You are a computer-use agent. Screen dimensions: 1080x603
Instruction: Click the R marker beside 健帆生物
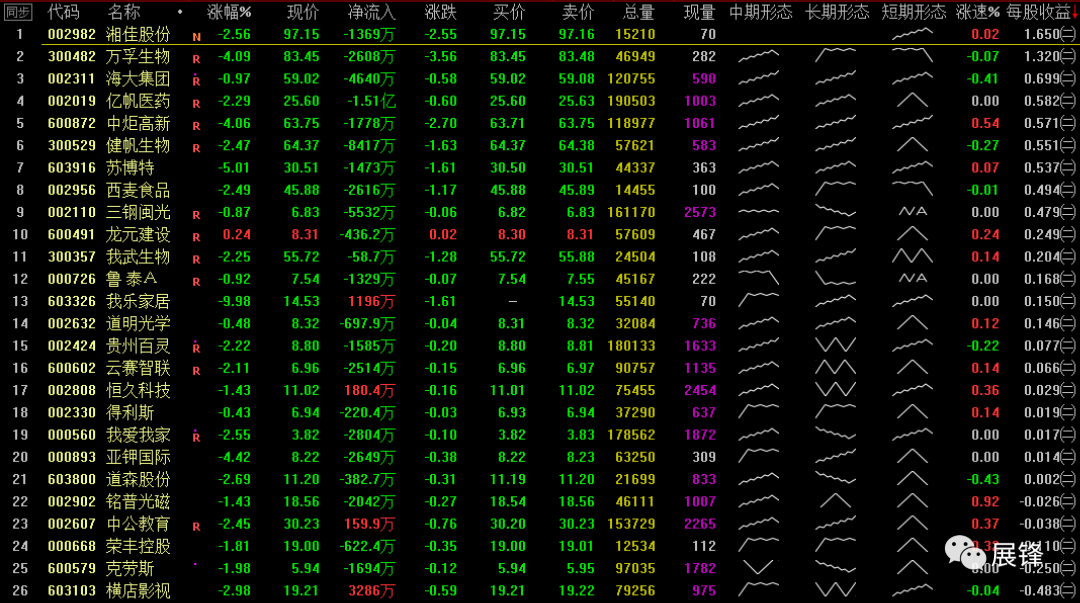point(196,148)
